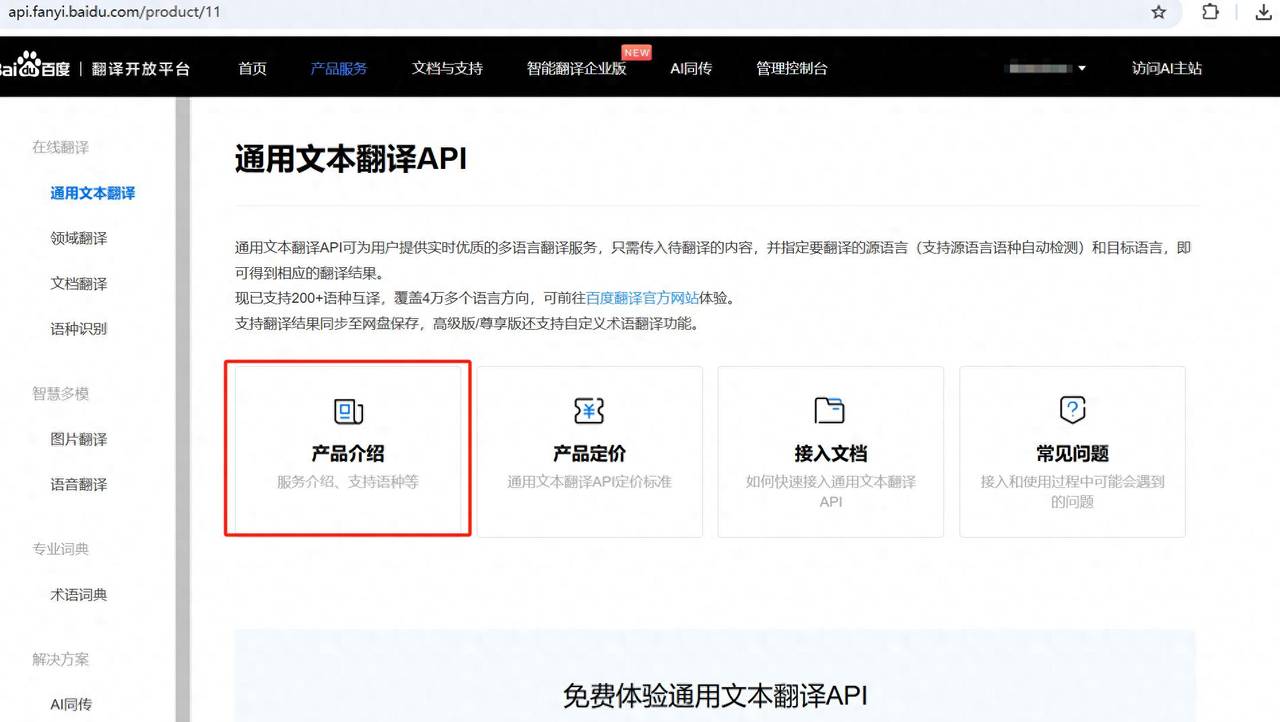The height and width of the screenshot is (722, 1280).
Task: Click the ¥ pricing icon above 产品定价
Action: pos(589,410)
